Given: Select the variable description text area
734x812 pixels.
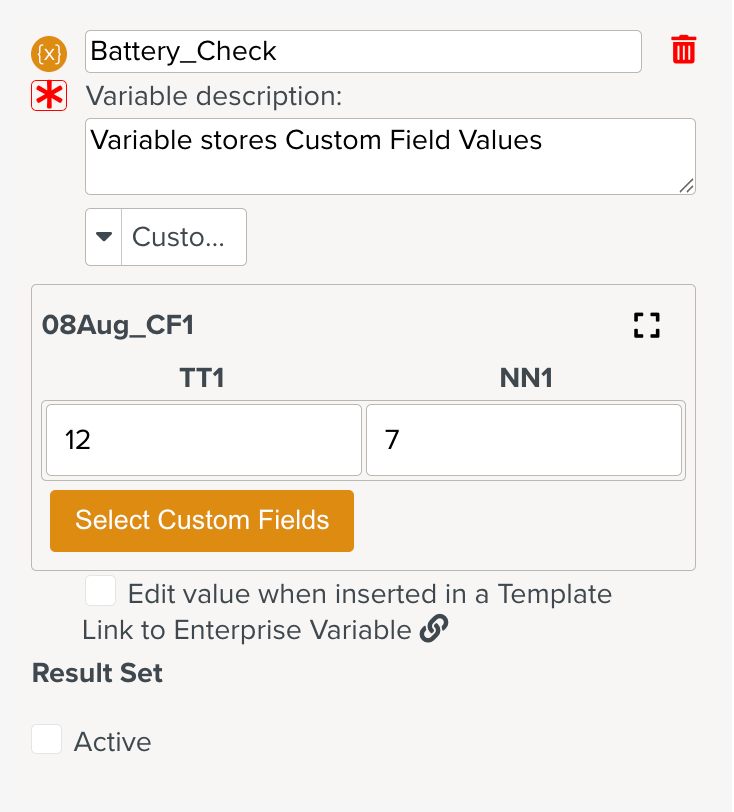Looking at the screenshot, I should click(x=390, y=156).
